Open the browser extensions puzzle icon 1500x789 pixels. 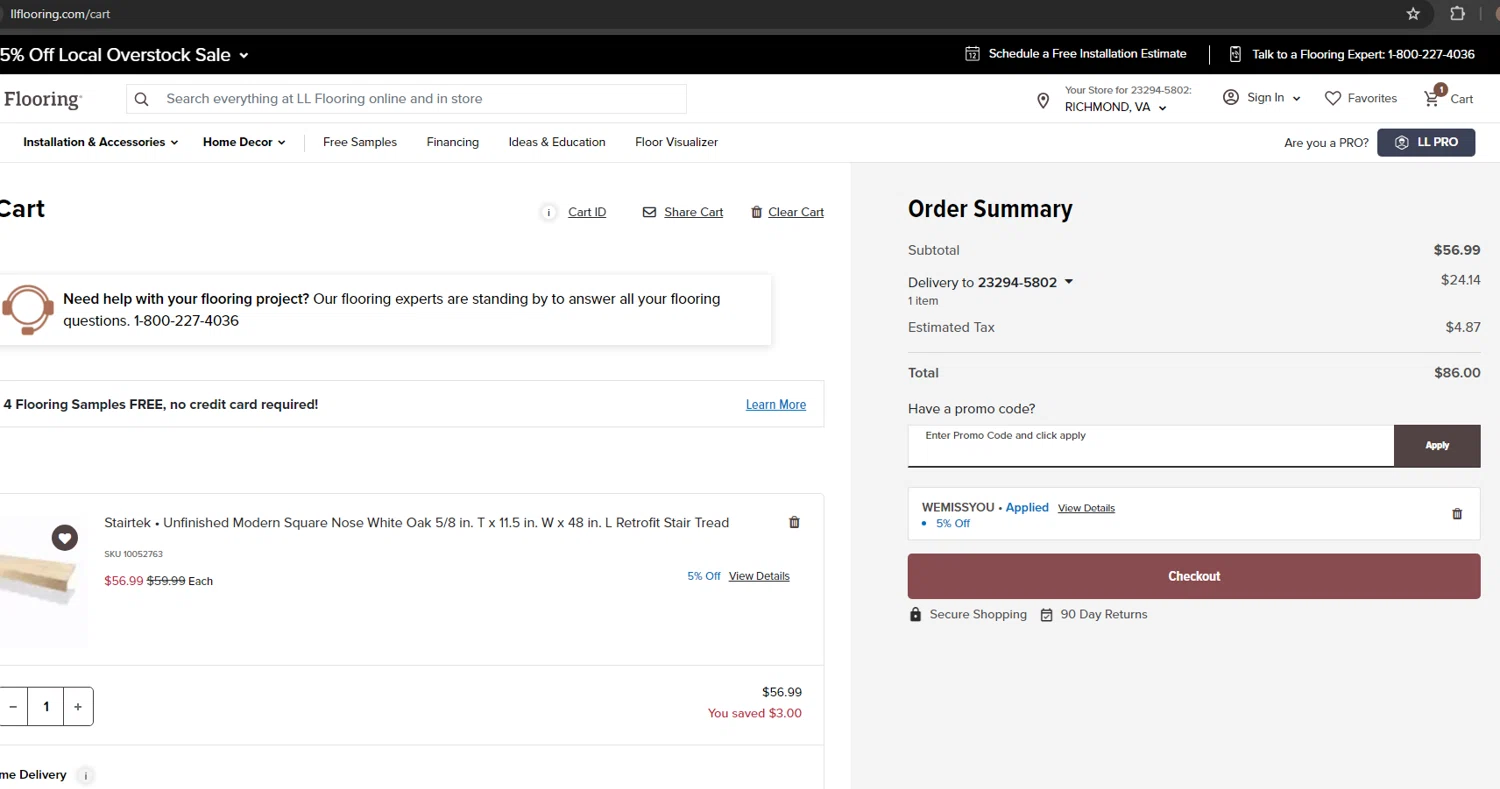click(1457, 14)
